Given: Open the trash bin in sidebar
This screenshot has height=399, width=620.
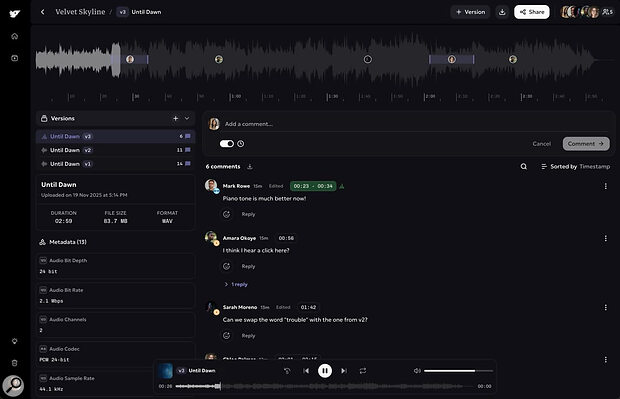Looking at the screenshot, I should coord(15,363).
